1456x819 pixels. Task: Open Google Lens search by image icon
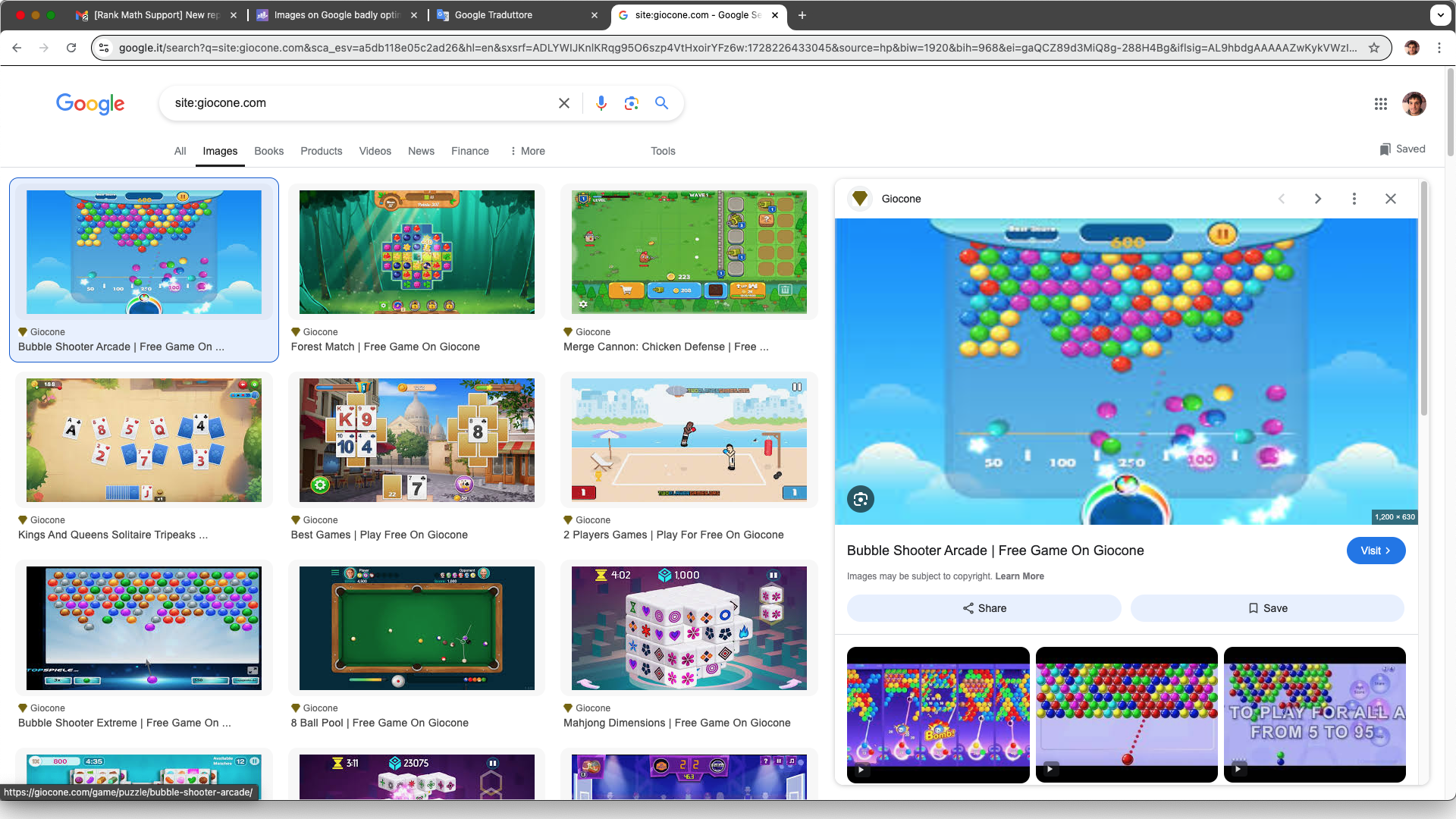point(632,103)
